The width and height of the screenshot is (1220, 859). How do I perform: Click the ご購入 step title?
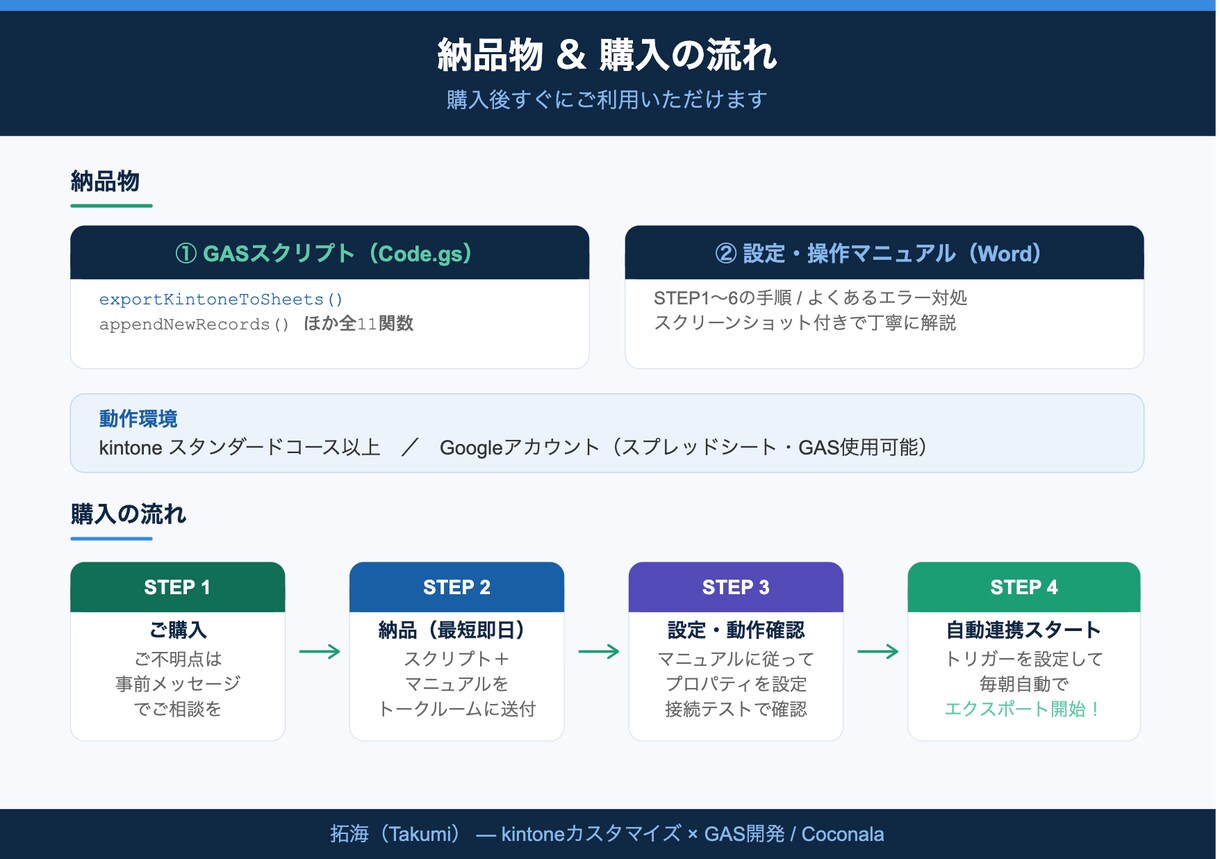click(177, 630)
